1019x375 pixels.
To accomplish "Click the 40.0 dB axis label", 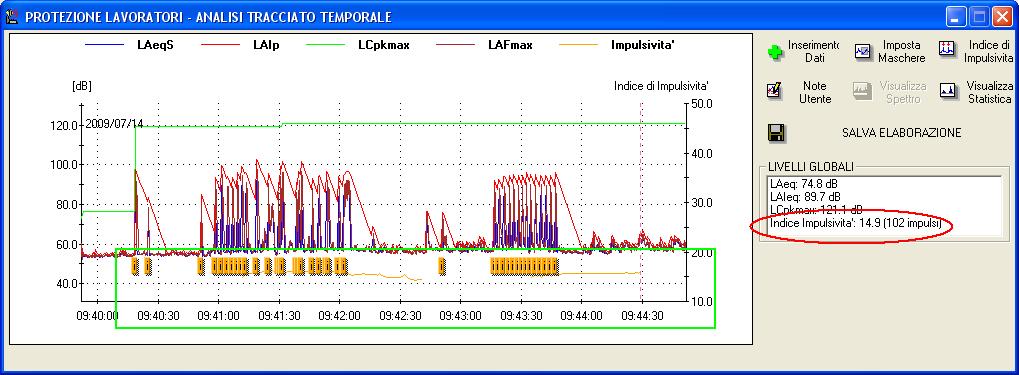I will point(66,284).
